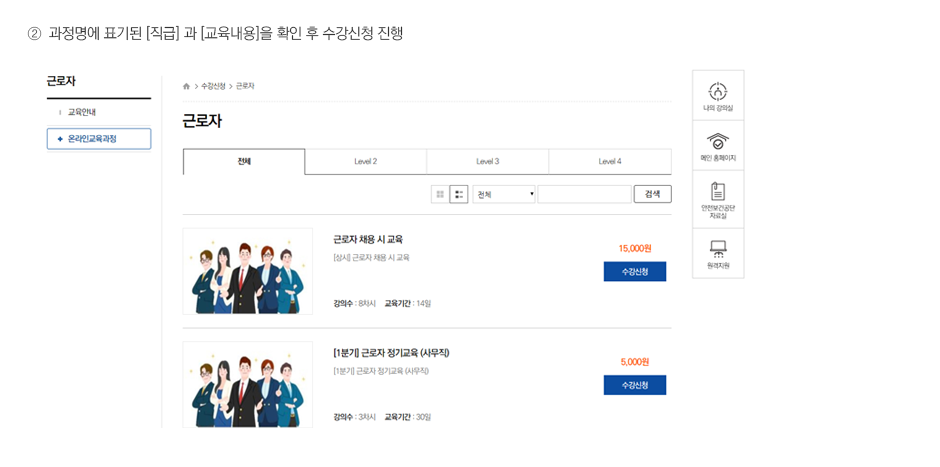The image size is (940, 467).
Task: Click the 검색 button
Action: [652, 194]
